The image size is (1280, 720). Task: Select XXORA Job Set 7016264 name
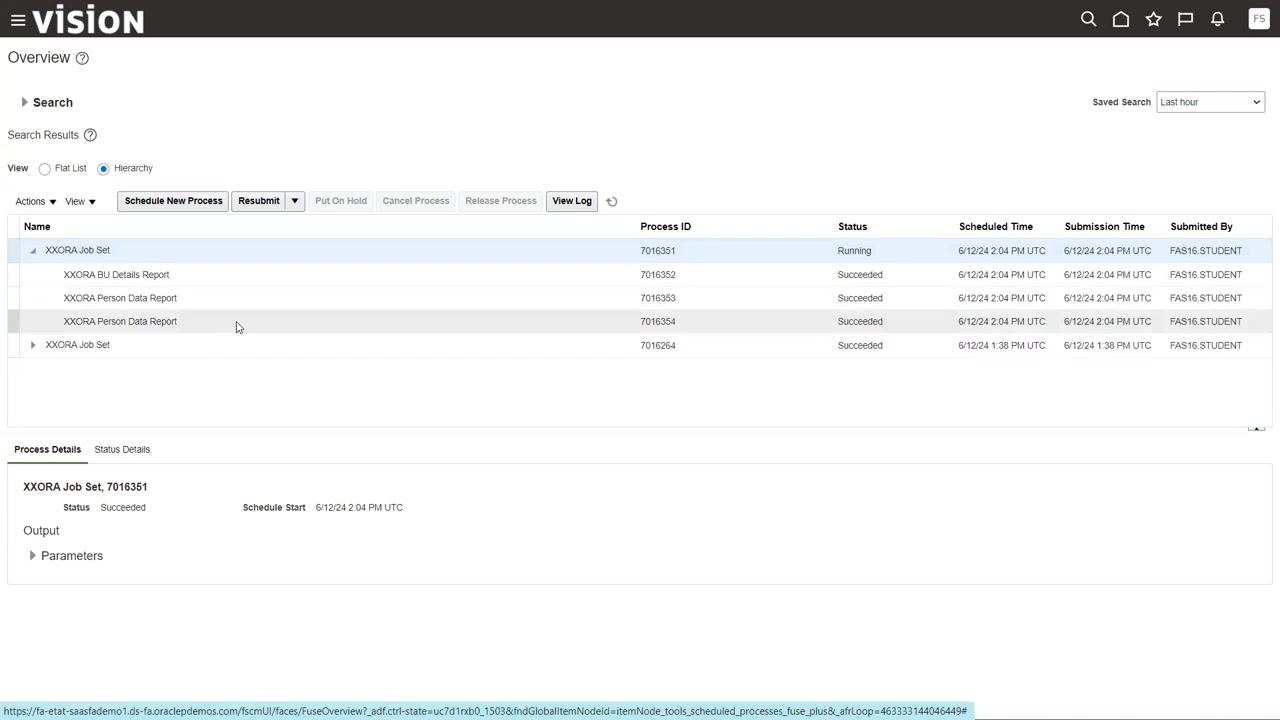77,345
